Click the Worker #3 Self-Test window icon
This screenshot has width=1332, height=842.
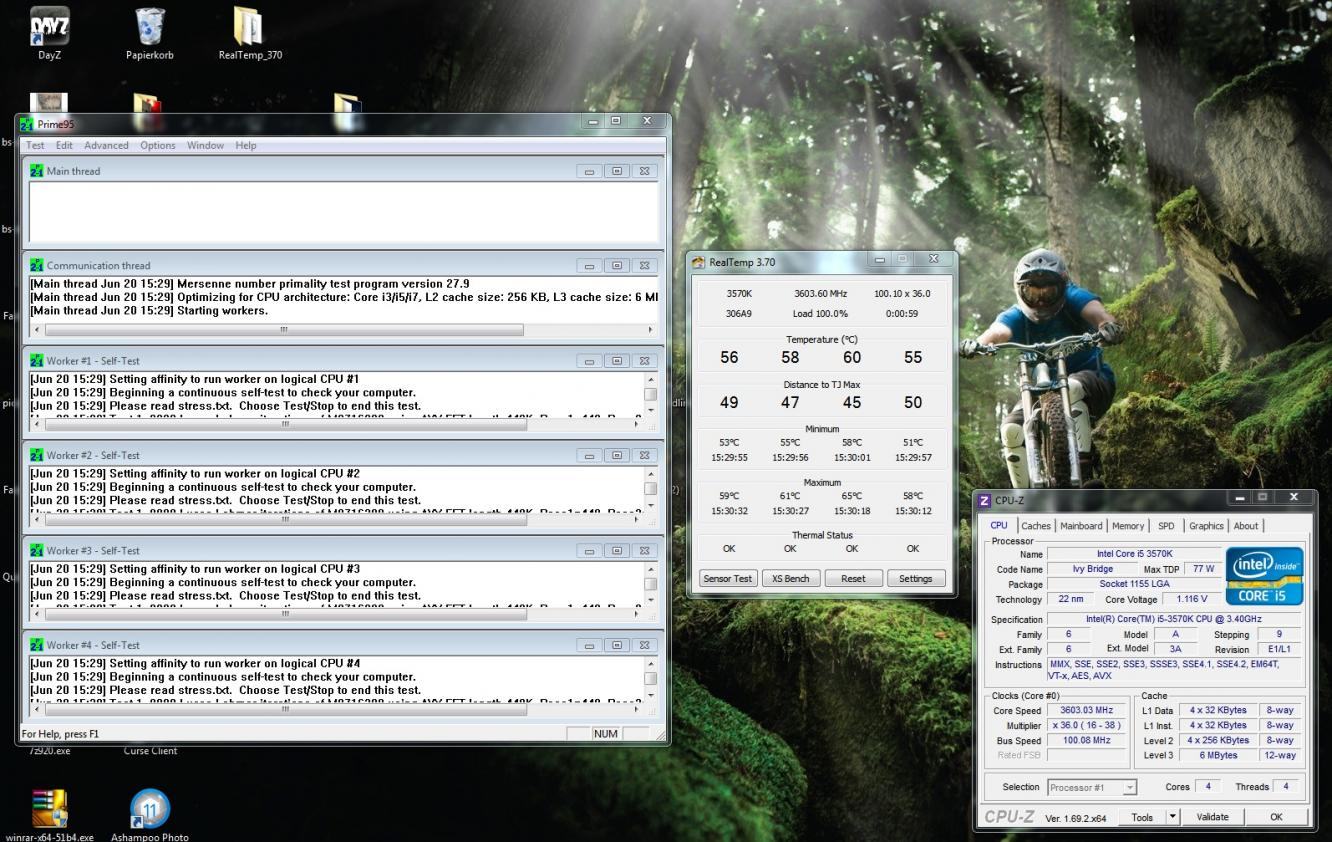point(37,550)
